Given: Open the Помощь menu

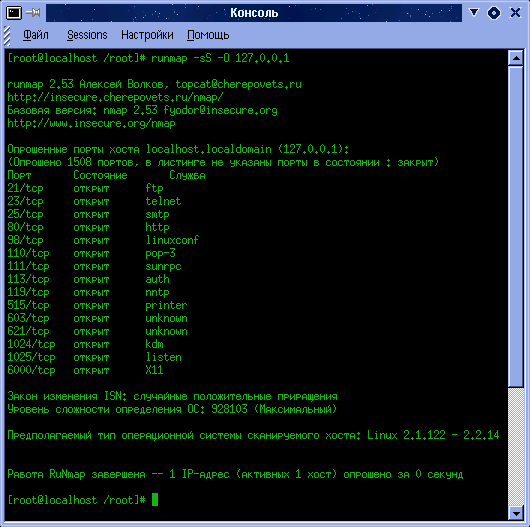Looking at the screenshot, I should point(208,35).
